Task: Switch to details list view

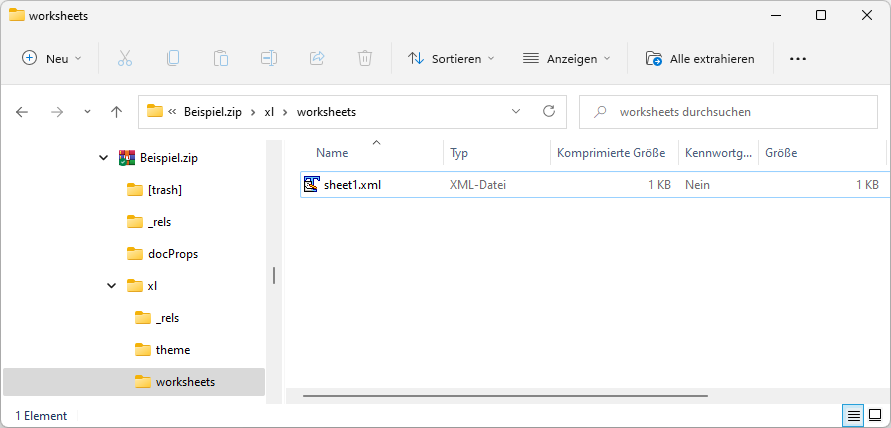Action: click(853, 415)
